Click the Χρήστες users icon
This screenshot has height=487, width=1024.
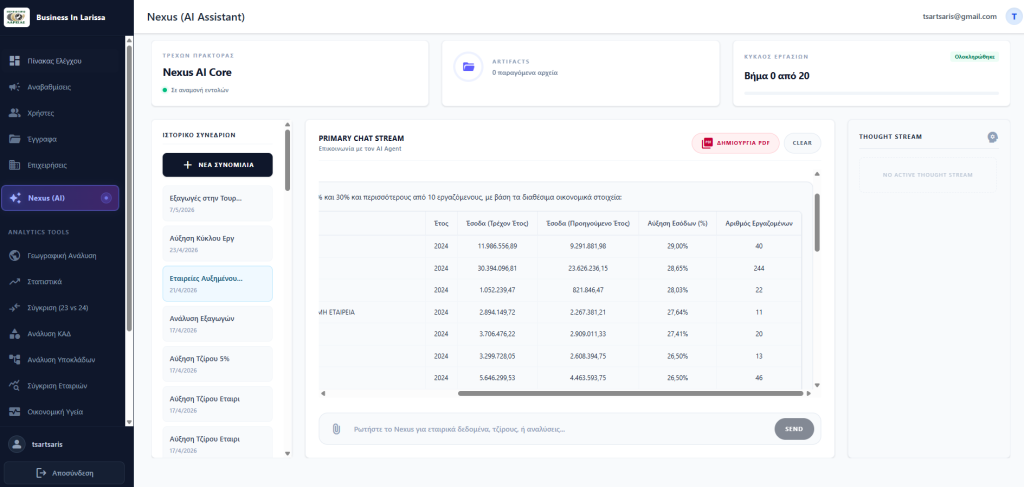tap(14, 113)
